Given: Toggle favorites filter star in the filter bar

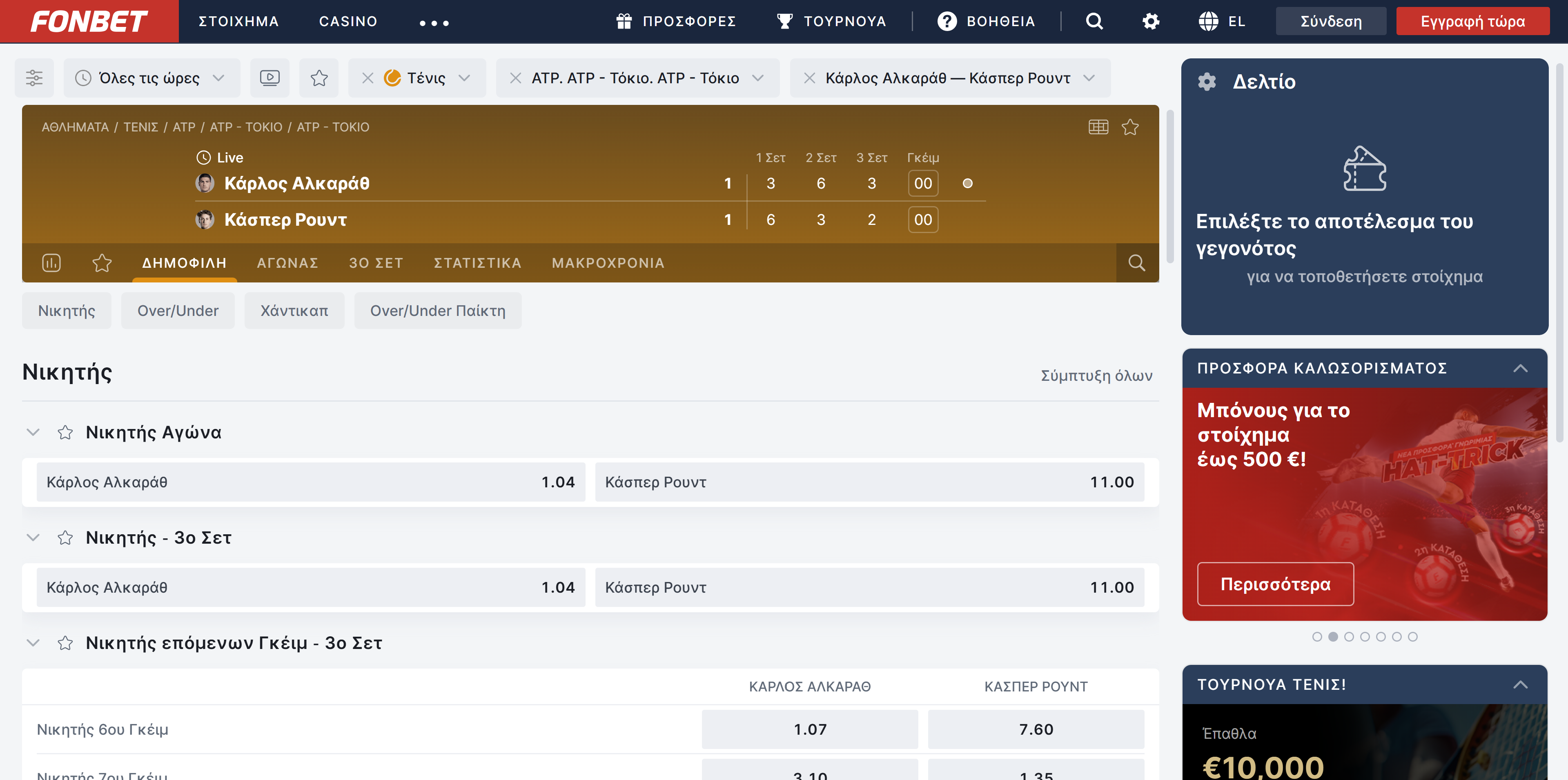Looking at the screenshot, I should click(x=319, y=78).
